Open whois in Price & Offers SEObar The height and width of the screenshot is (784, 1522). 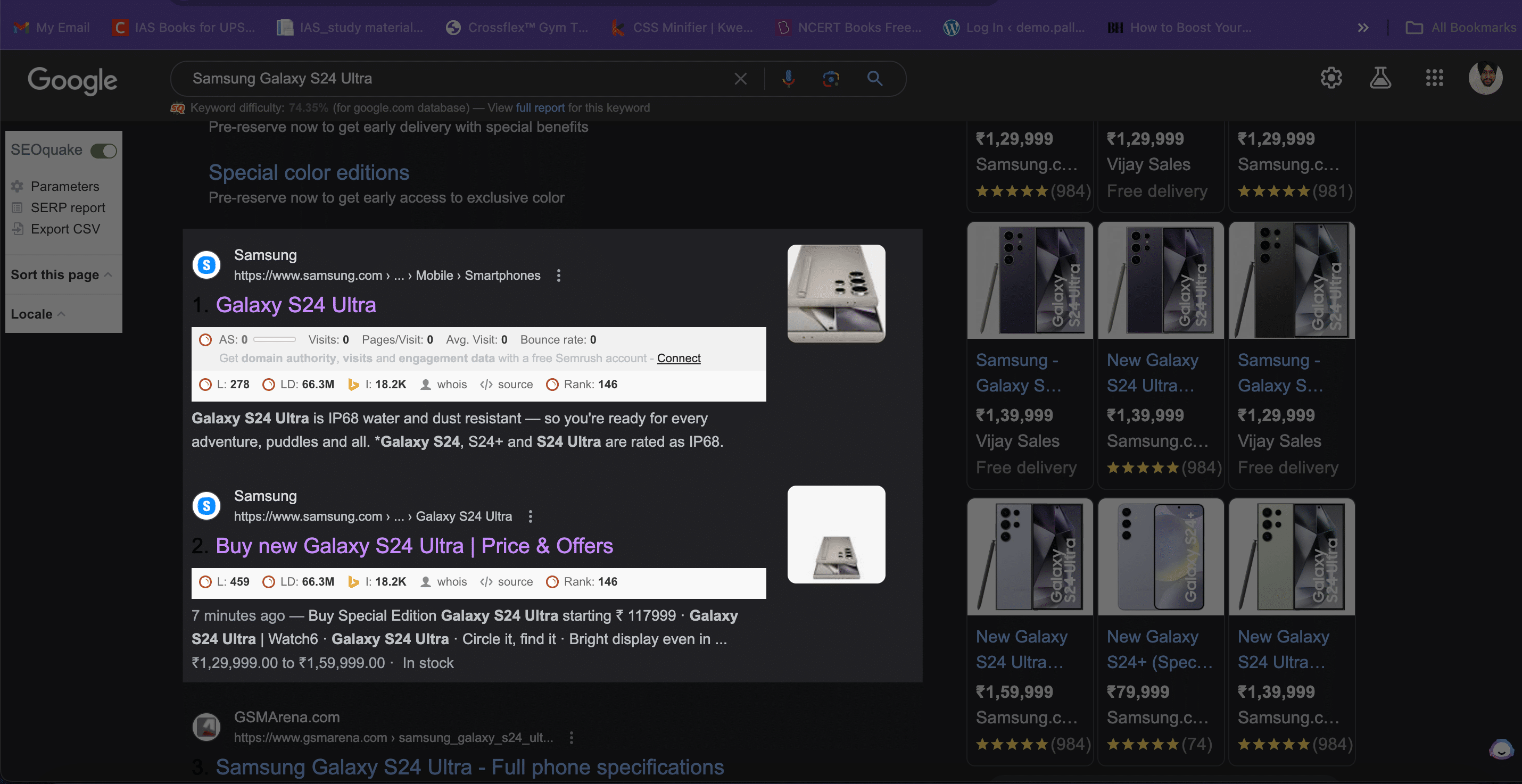(x=444, y=581)
